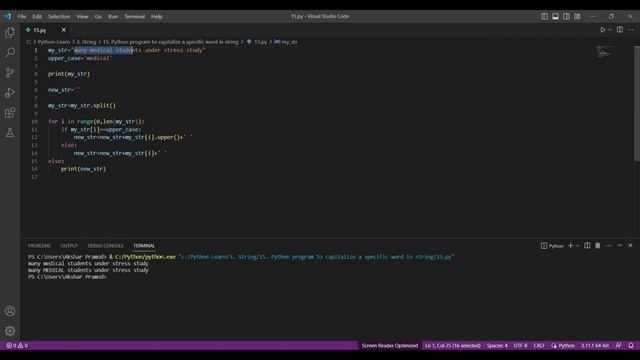
Task: Customize layout icon in title bar
Action: click(x=577, y=16)
